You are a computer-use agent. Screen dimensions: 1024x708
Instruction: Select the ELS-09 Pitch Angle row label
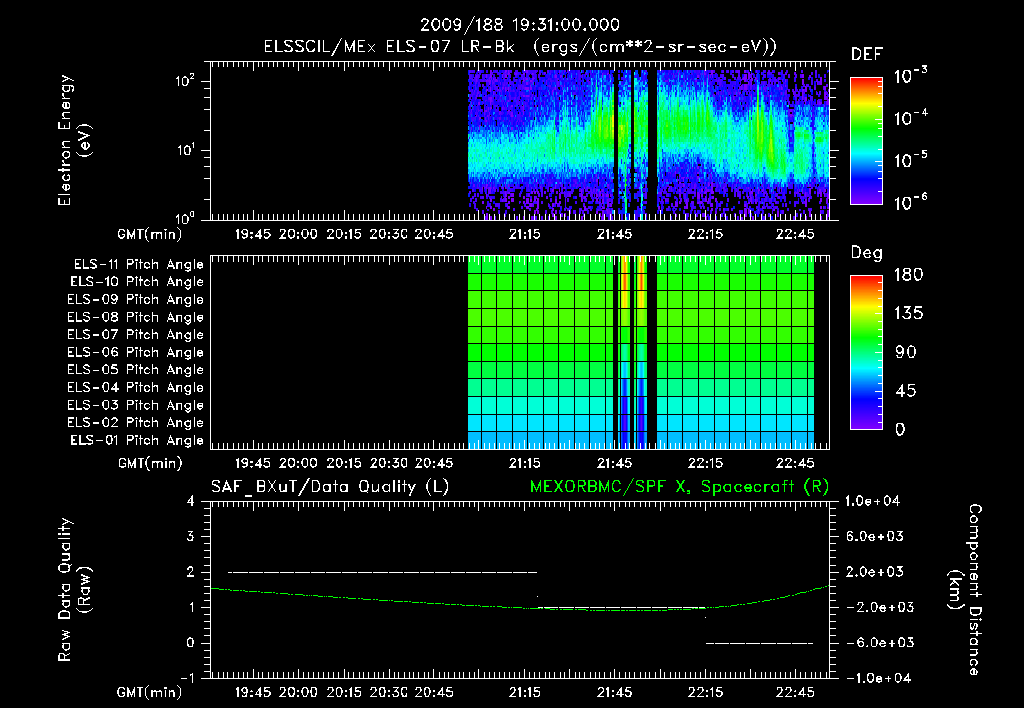135,300
